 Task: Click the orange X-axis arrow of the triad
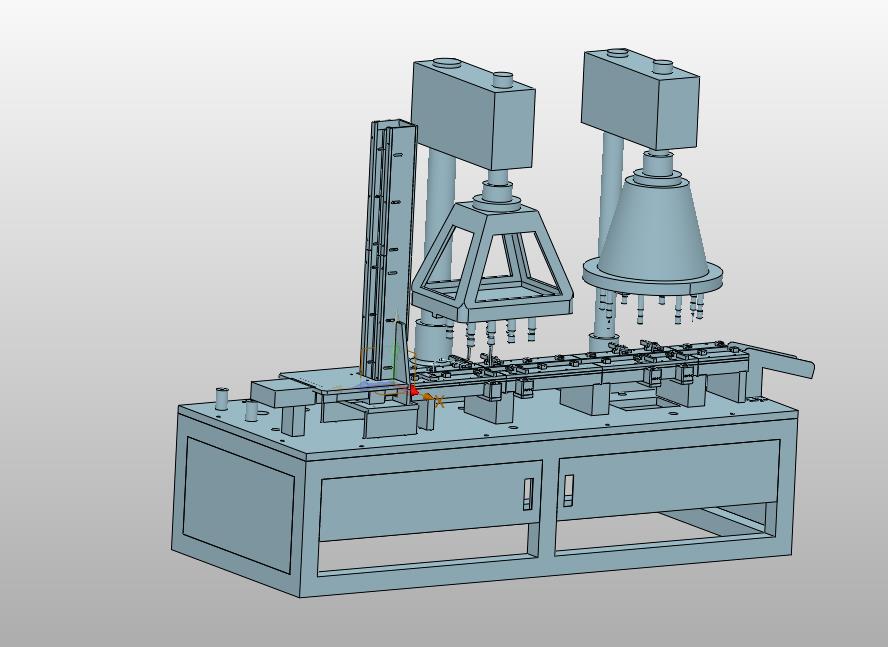click(x=427, y=397)
